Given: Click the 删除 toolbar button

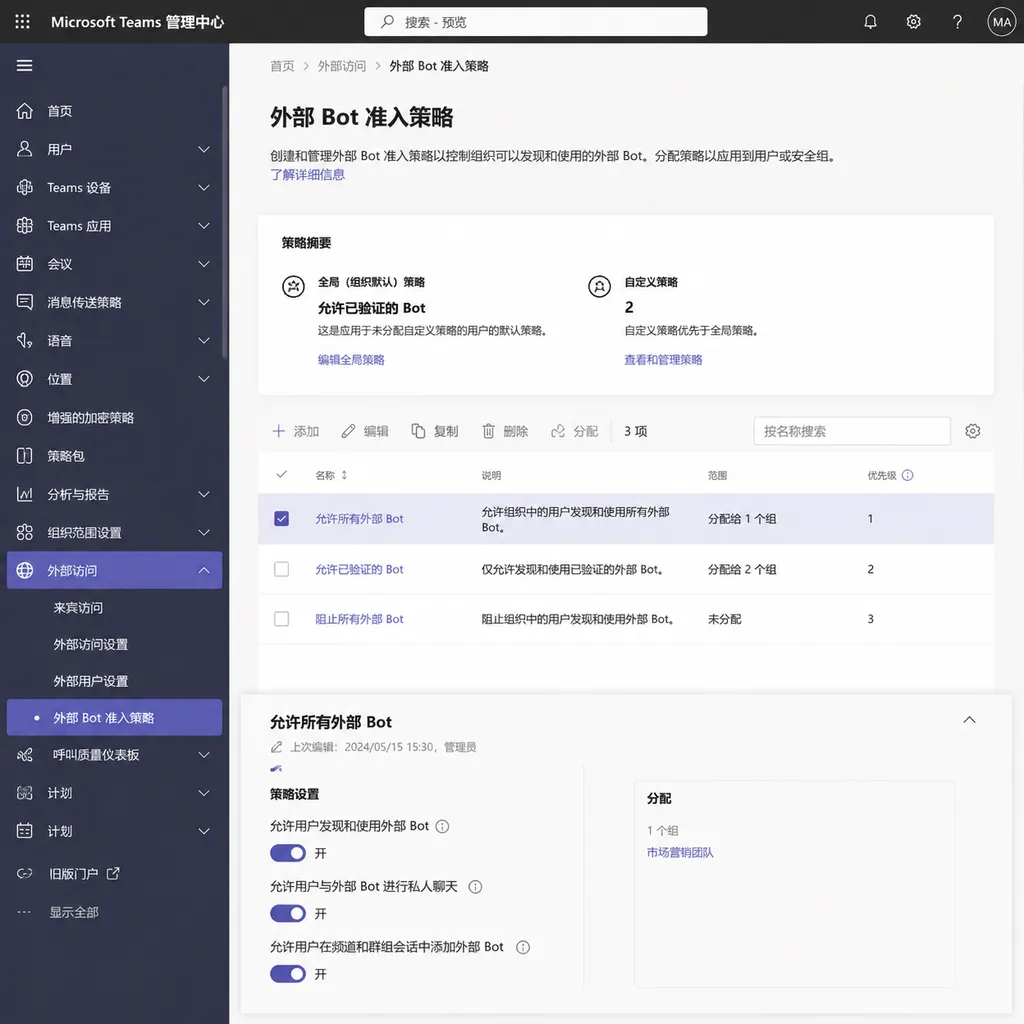Looking at the screenshot, I should click(x=505, y=431).
